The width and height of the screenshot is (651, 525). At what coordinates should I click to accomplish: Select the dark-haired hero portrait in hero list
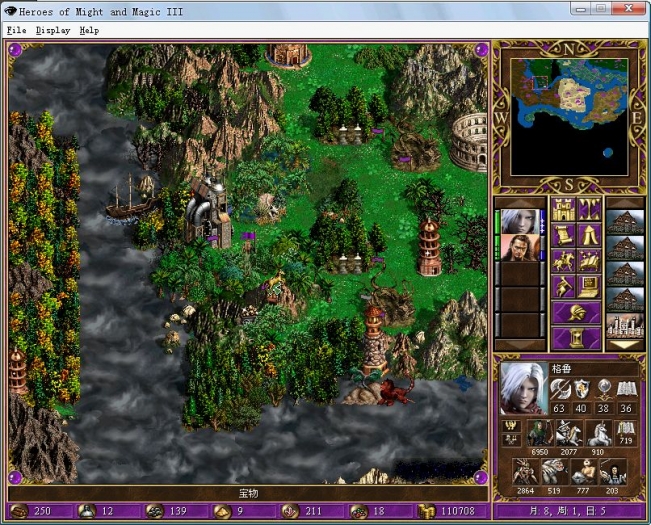pos(520,248)
